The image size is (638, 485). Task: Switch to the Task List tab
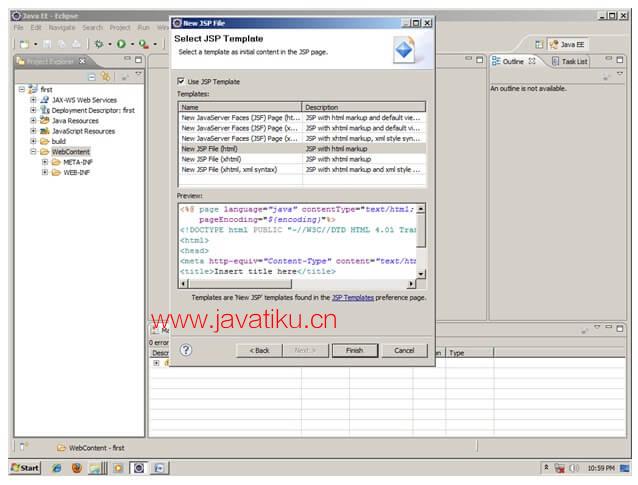(570, 61)
